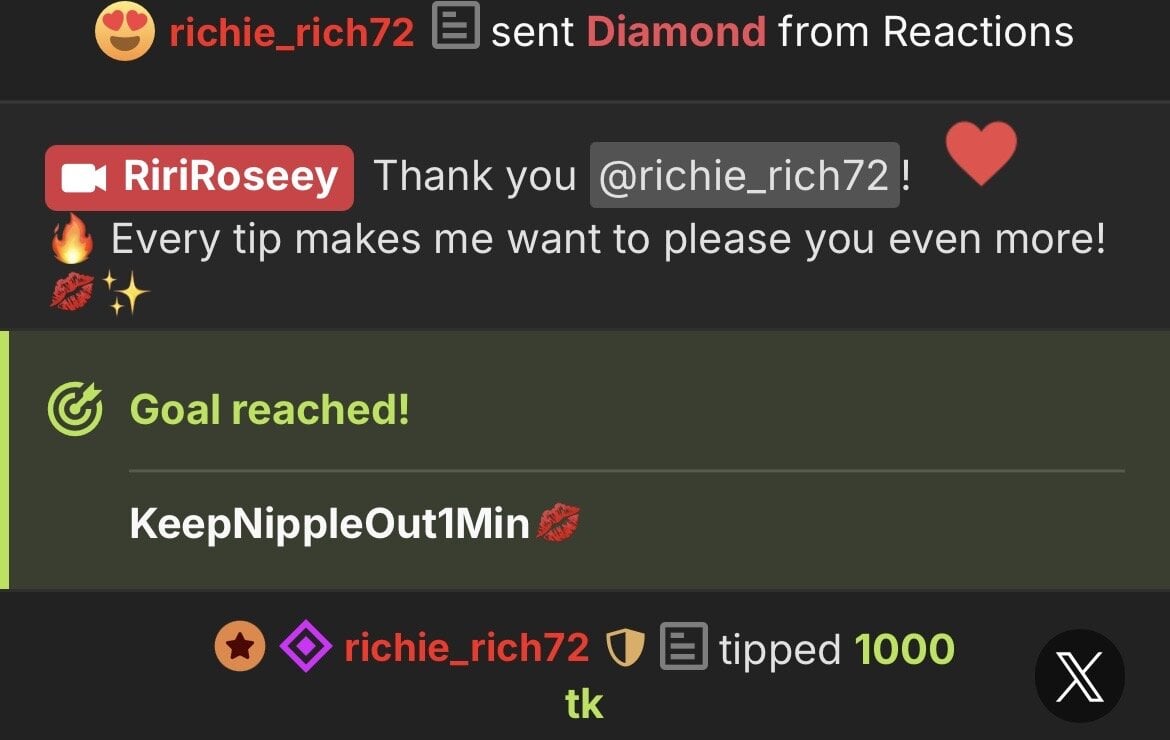Screen dimensions: 1170x740
Task: Click the fire emoji in thank-you message
Action: [72, 239]
